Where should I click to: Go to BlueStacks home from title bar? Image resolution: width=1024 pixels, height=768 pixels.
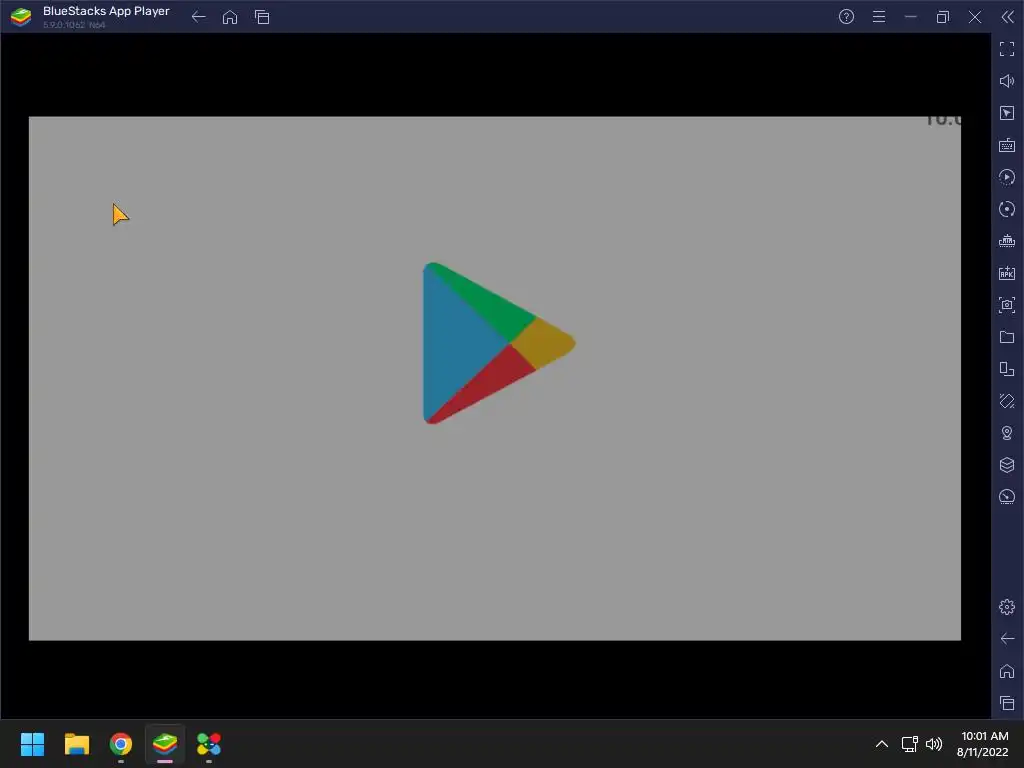click(230, 17)
